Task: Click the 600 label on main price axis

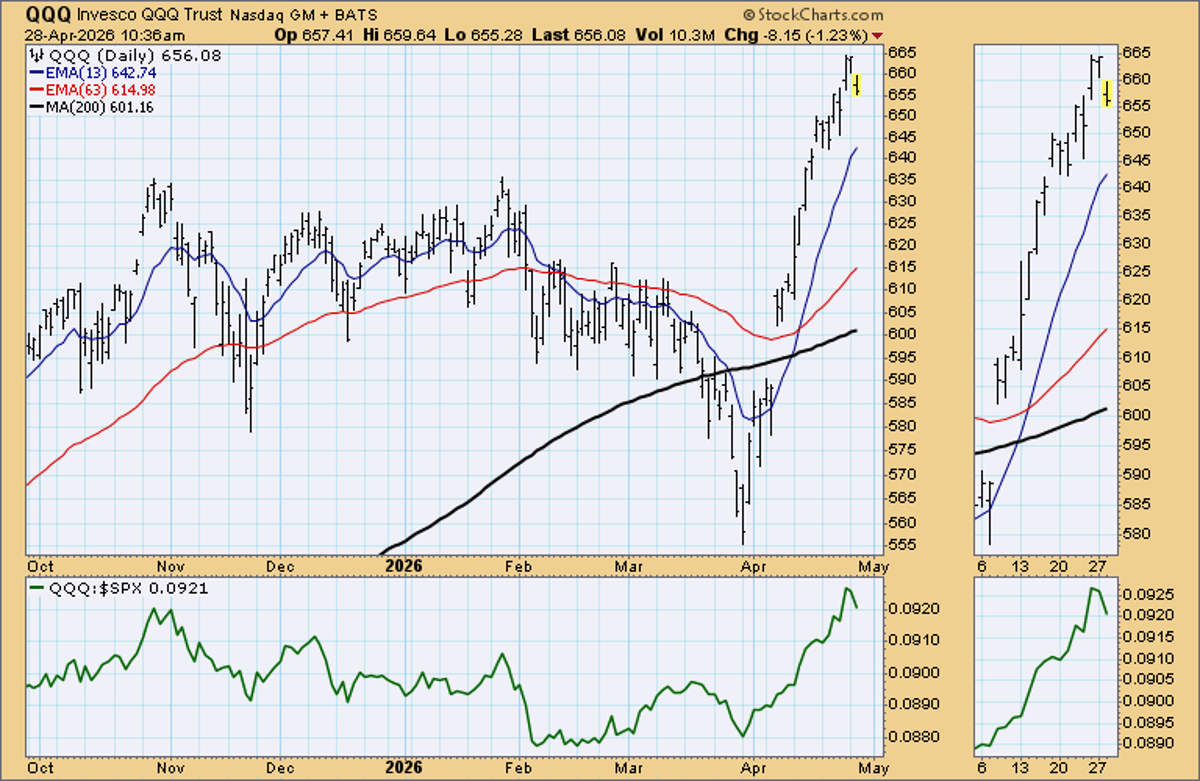Action: (900, 335)
